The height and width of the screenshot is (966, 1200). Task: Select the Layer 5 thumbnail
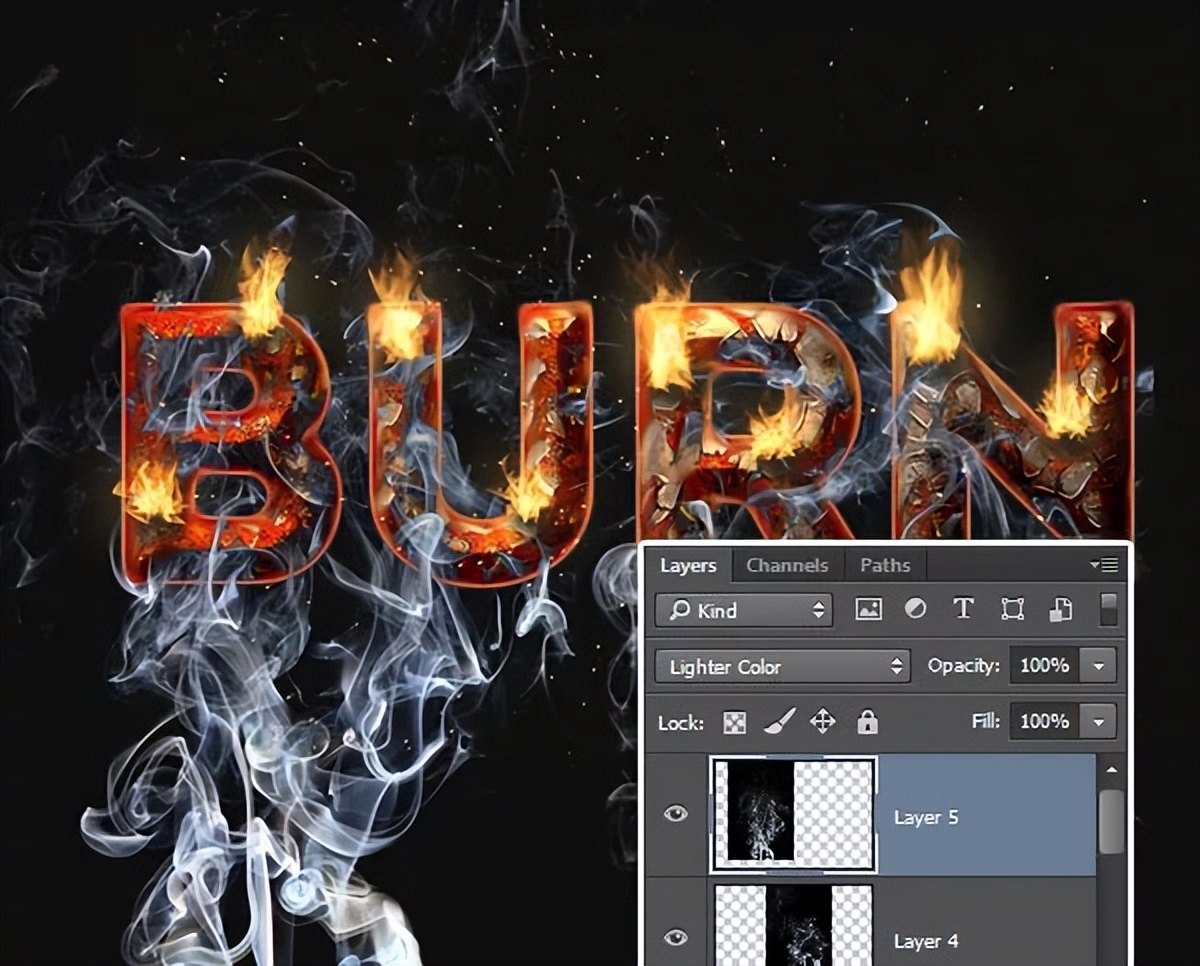click(793, 814)
